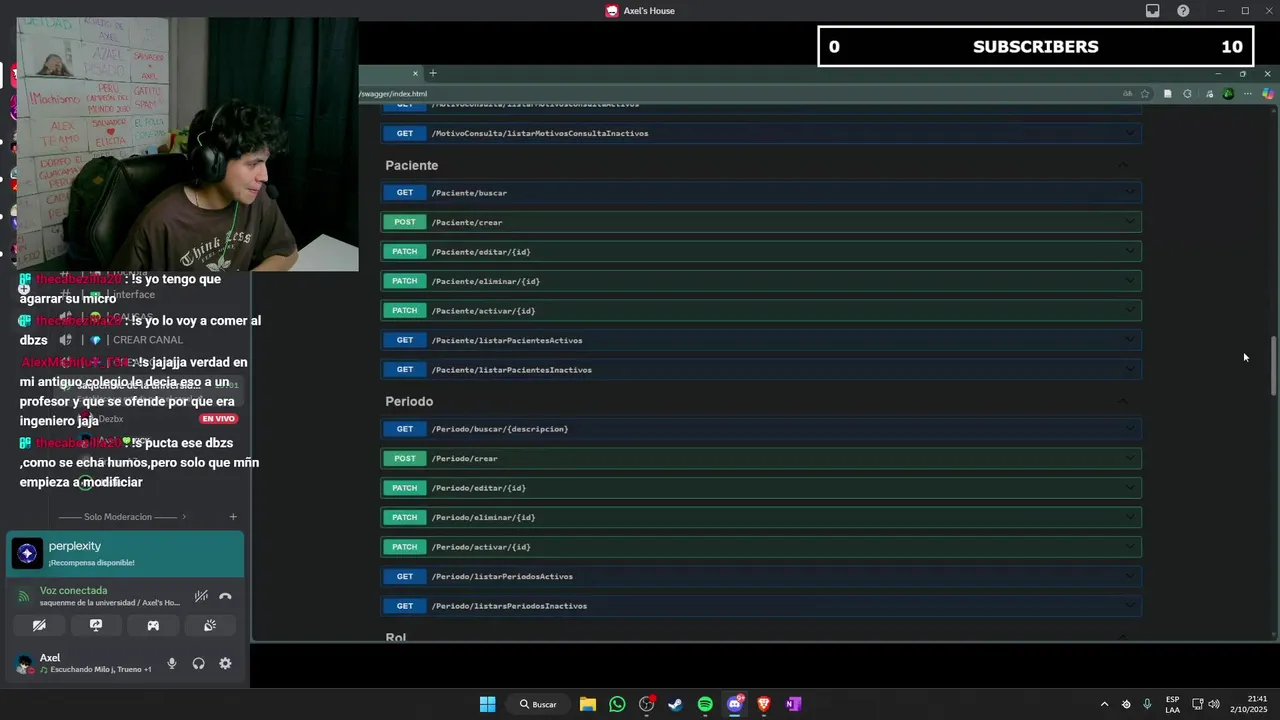This screenshot has width=1280, height=720.
Task: Bookmark this page with the star icon
Action: point(1145,94)
